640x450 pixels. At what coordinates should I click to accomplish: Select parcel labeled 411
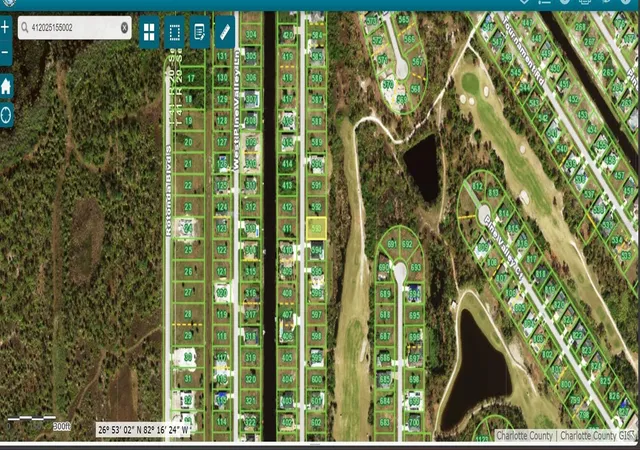tap(287, 229)
